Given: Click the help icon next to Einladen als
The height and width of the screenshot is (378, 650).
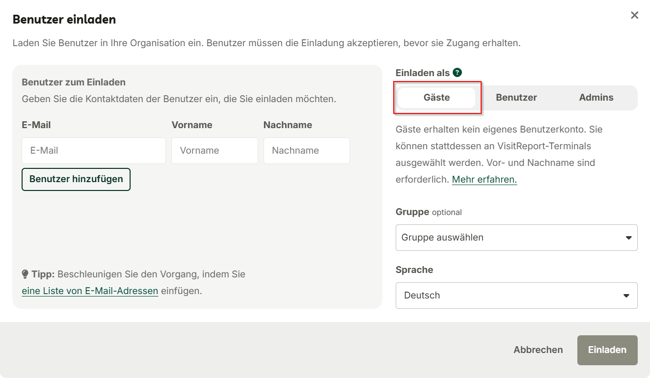Looking at the screenshot, I should point(457,73).
